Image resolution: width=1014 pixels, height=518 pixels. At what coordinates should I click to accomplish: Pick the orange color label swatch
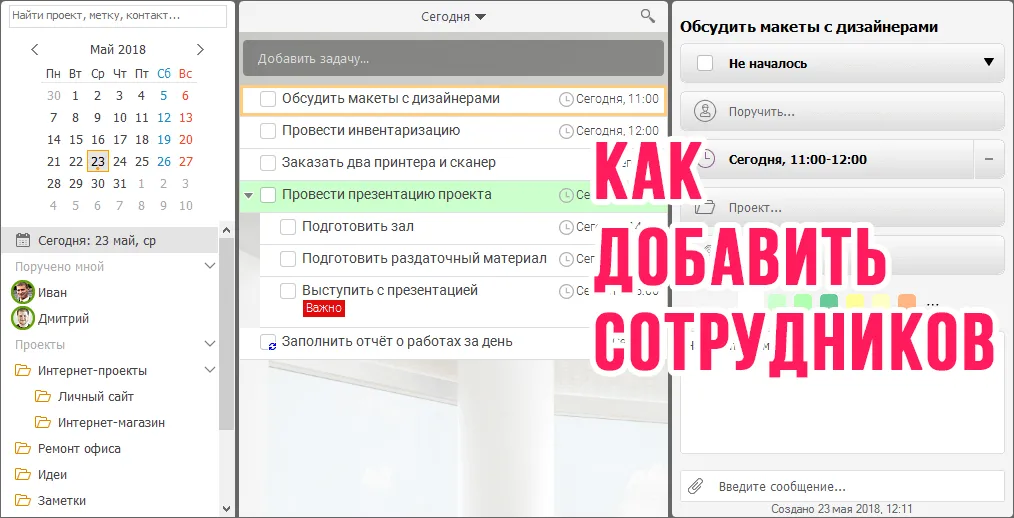click(x=907, y=302)
